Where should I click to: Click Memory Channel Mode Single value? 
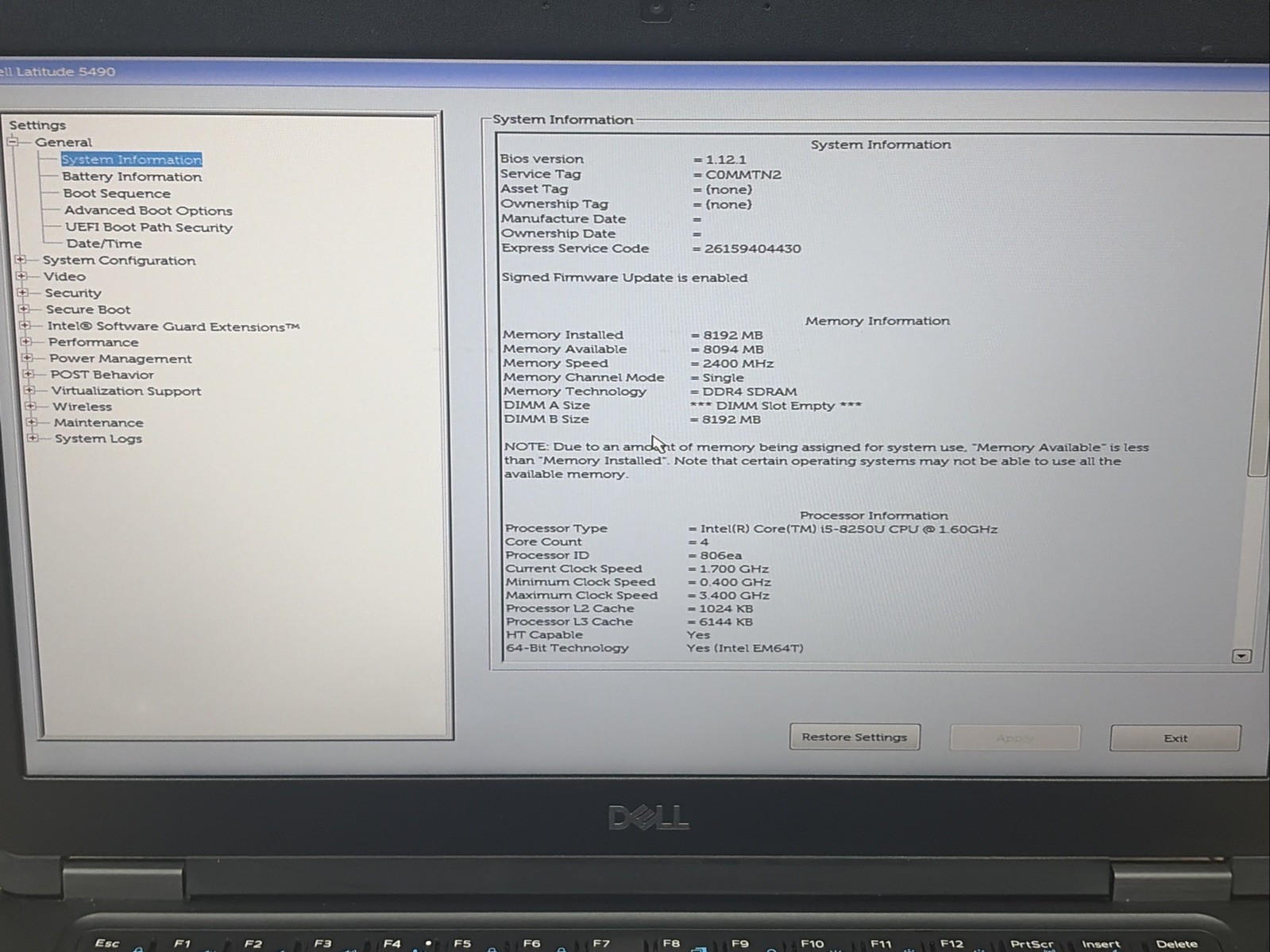pyautogui.click(x=723, y=378)
